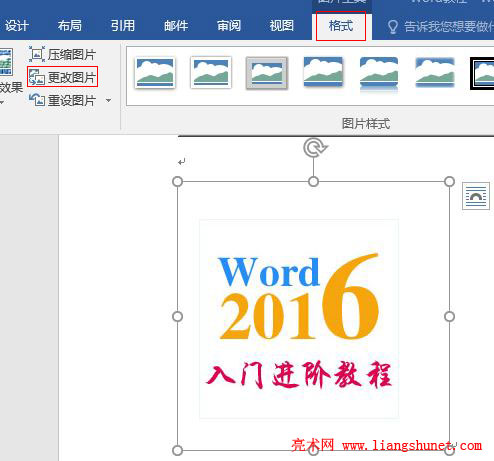
Task: Apply the second picture style, beveled matte
Action: [x=211, y=73]
